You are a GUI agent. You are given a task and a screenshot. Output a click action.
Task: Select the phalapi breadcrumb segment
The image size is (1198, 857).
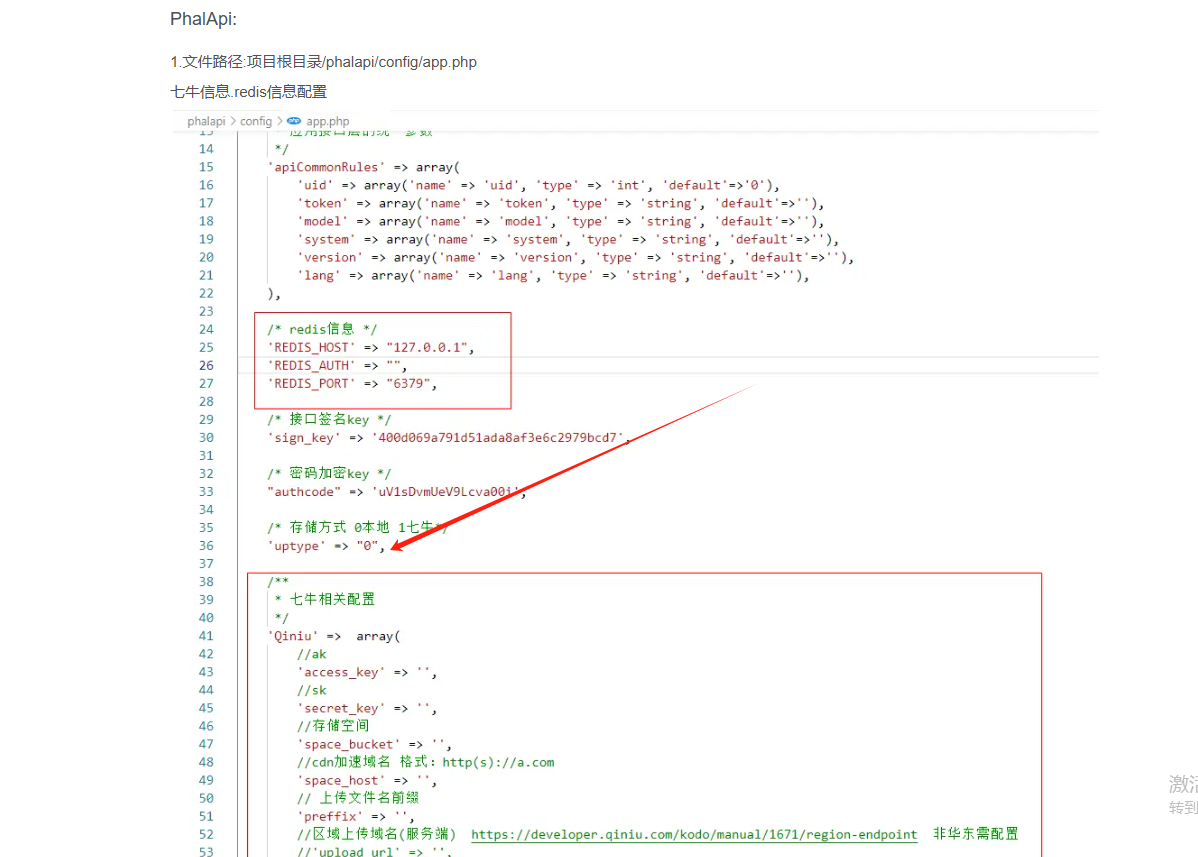pyautogui.click(x=206, y=121)
